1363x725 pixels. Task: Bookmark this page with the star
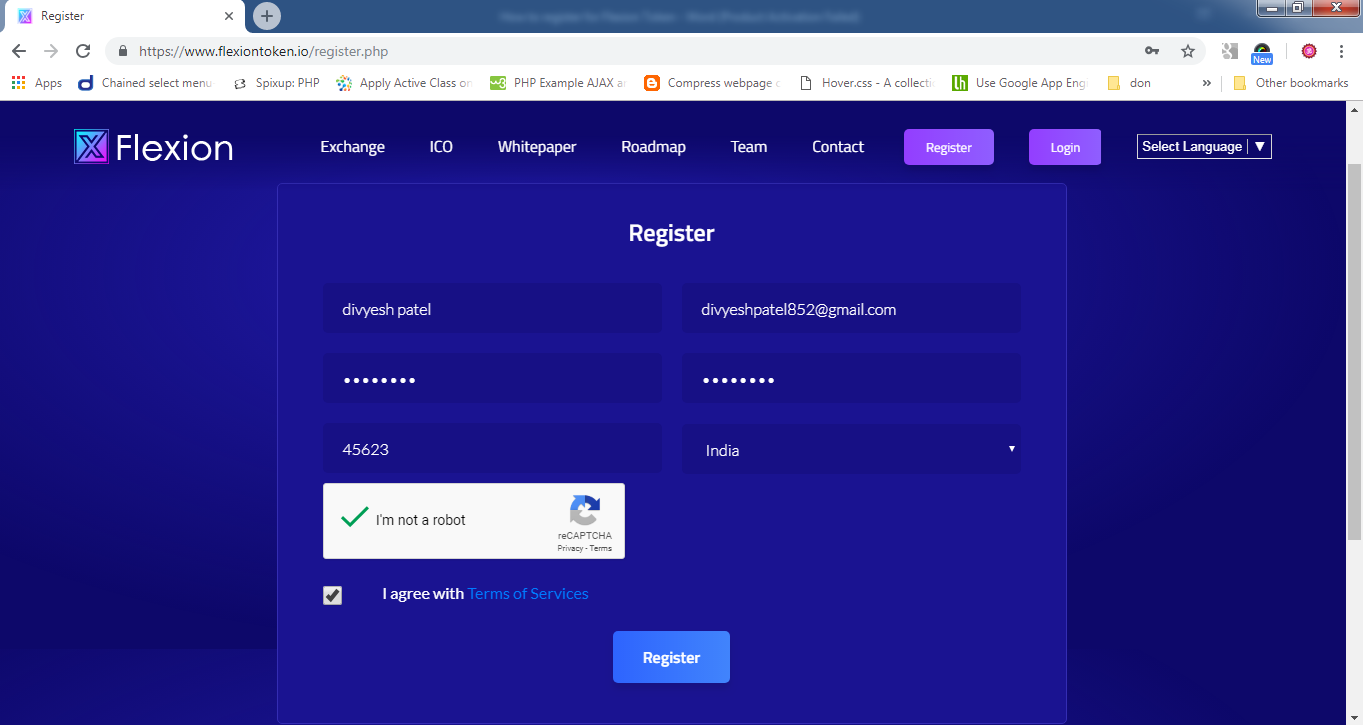pyautogui.click(x=1188, y=51)
